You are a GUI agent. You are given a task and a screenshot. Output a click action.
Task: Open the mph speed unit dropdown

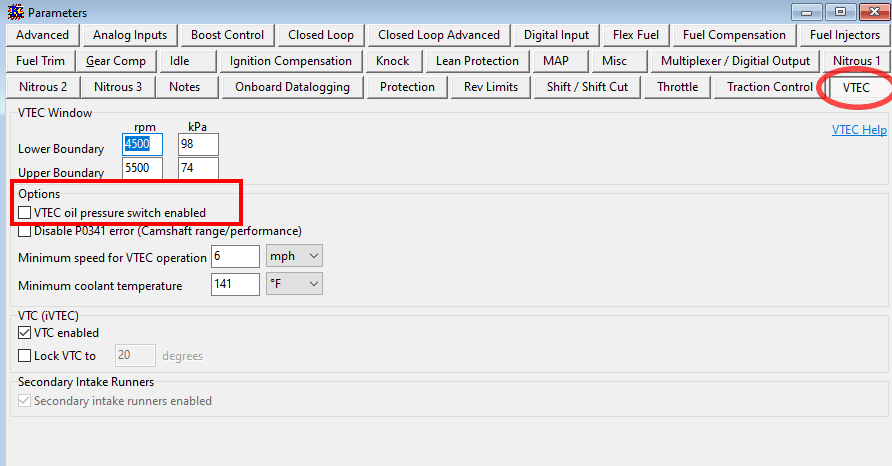294,256
